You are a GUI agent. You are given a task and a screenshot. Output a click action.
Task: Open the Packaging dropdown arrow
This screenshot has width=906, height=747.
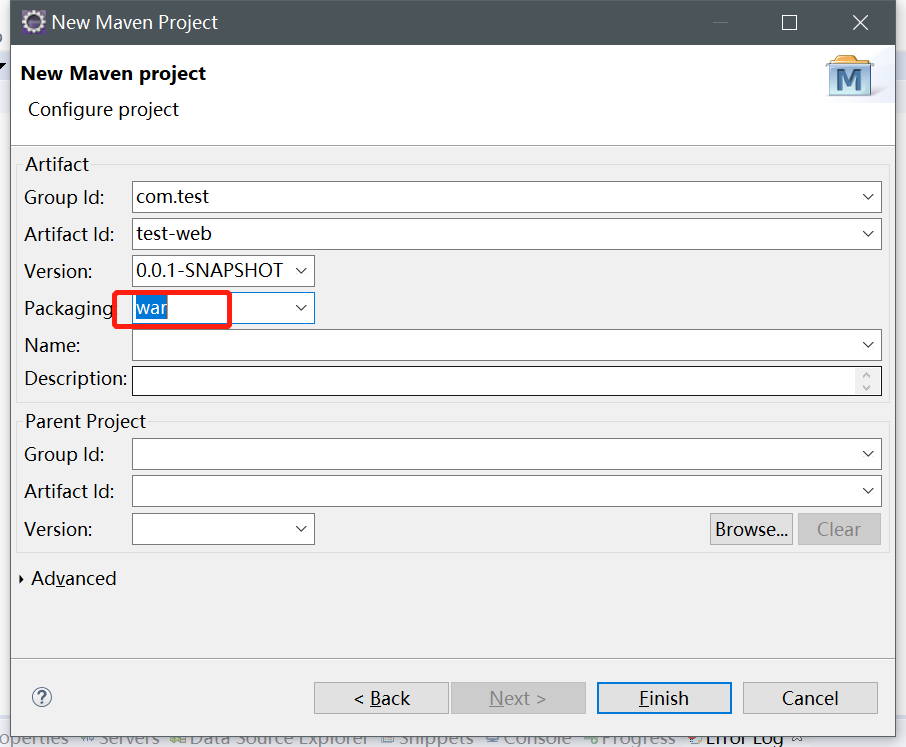point(301,308)
